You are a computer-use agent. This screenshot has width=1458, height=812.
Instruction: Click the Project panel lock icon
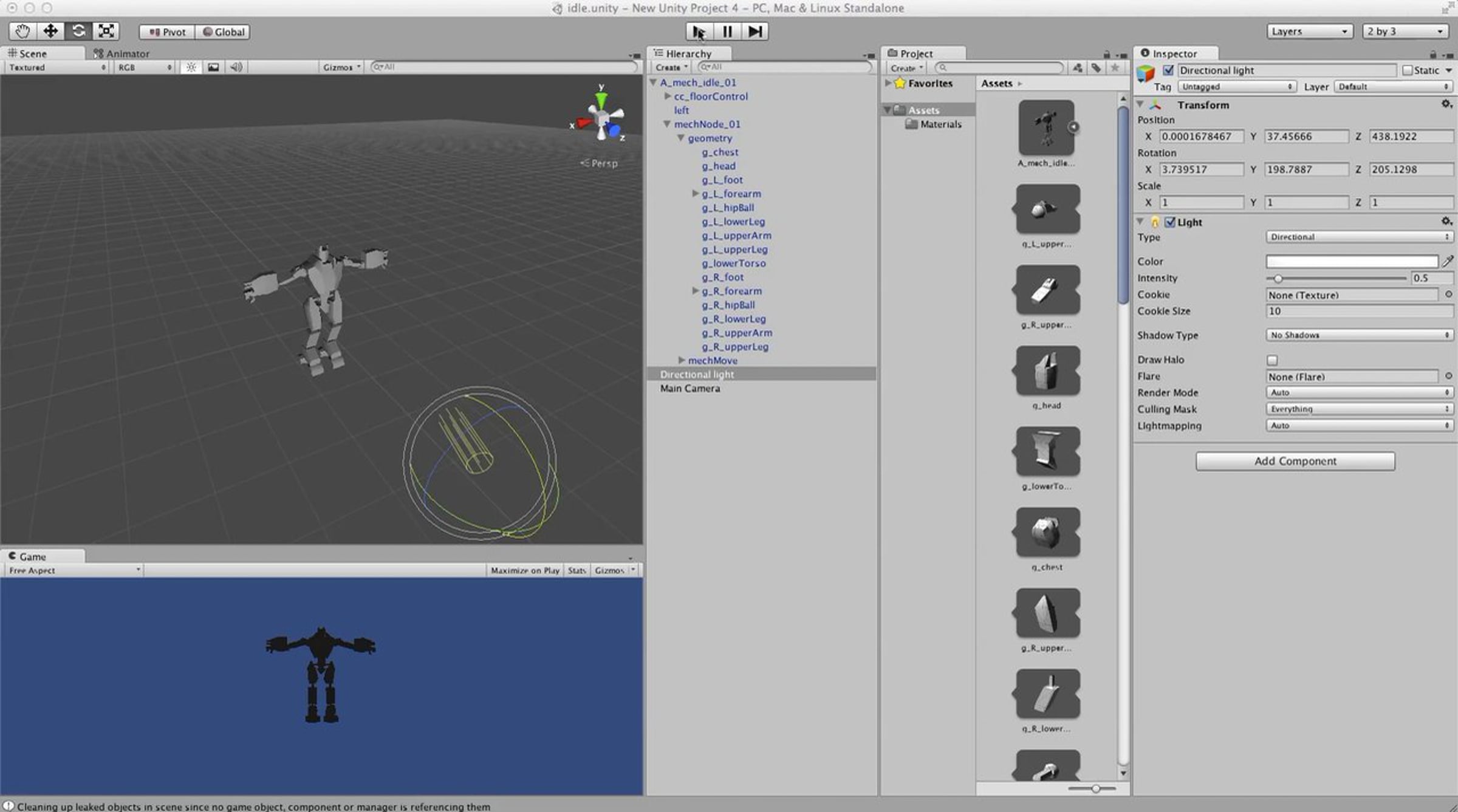point(1107,54)
